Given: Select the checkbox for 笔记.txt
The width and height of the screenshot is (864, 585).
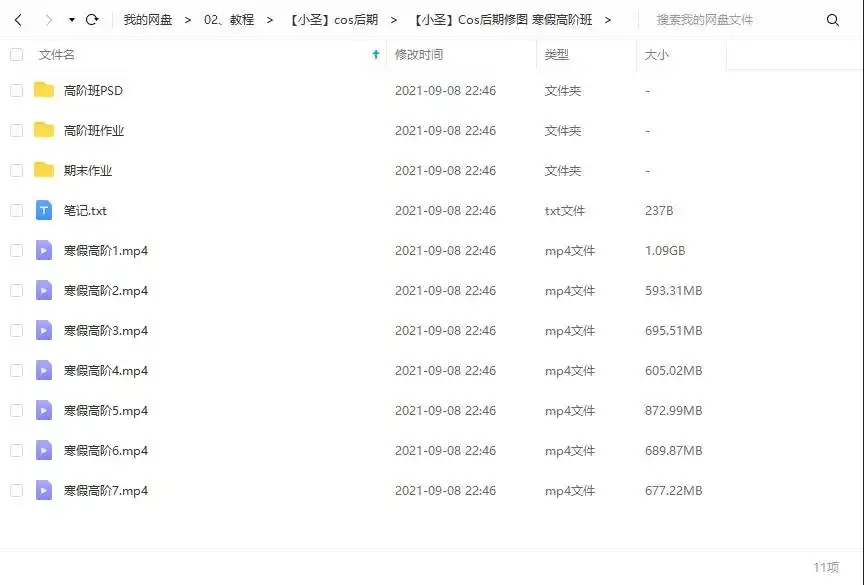Looking at the screenshot, I should coord(16,210).
